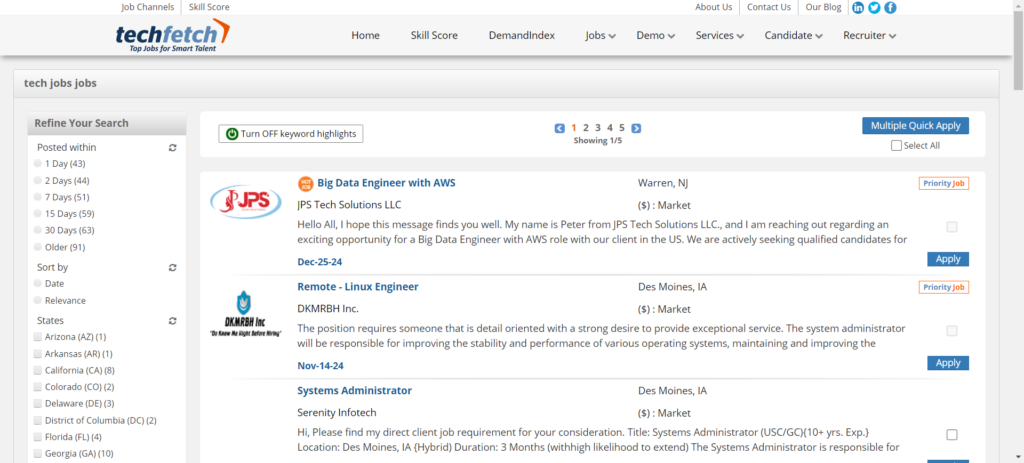This screenshot has height=463, width=1024.
Task: Click the techfetch logo
Action: [172, 36]
